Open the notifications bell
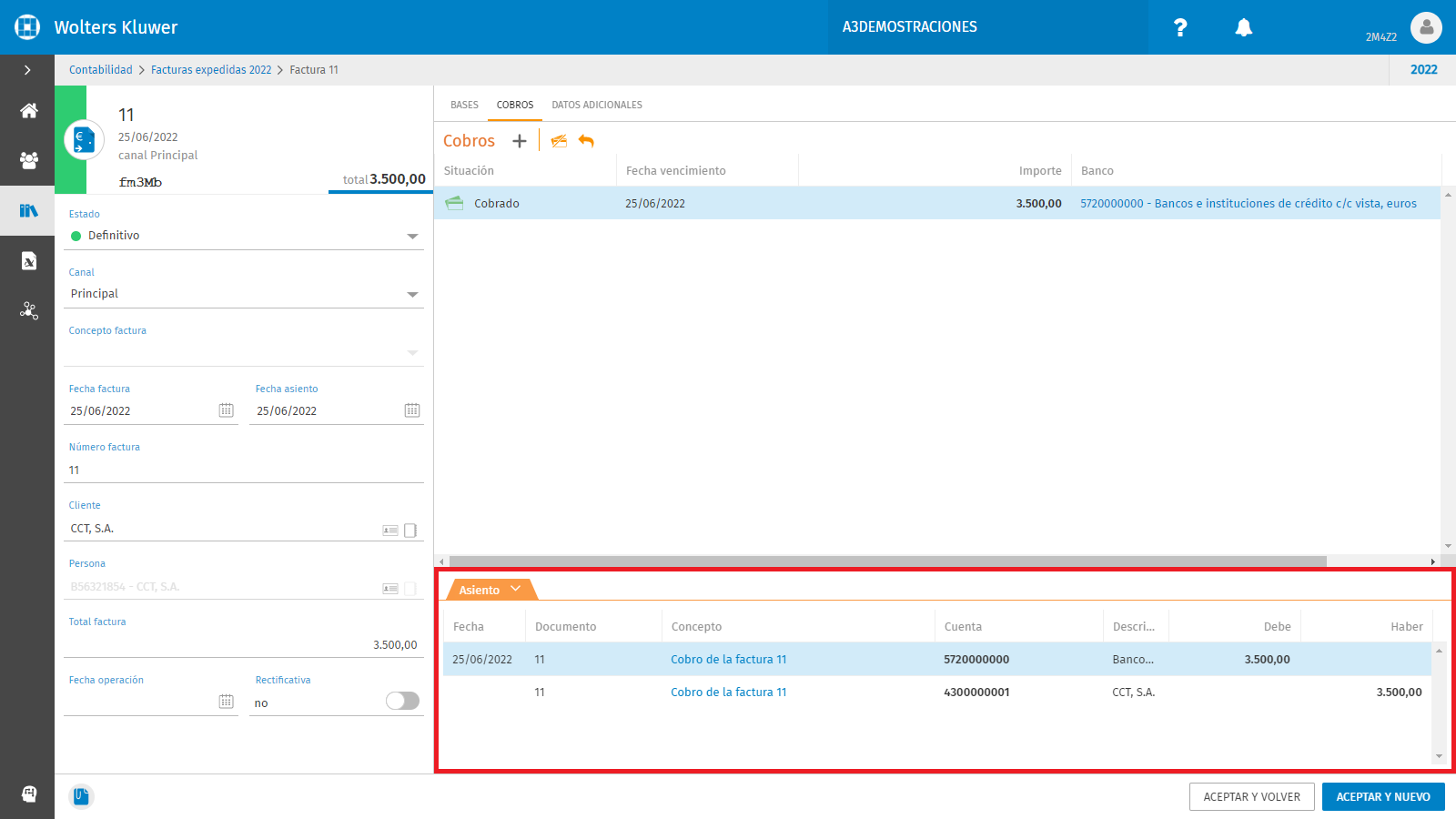Screen dimensions: 1456x819 pos(1244,27)
